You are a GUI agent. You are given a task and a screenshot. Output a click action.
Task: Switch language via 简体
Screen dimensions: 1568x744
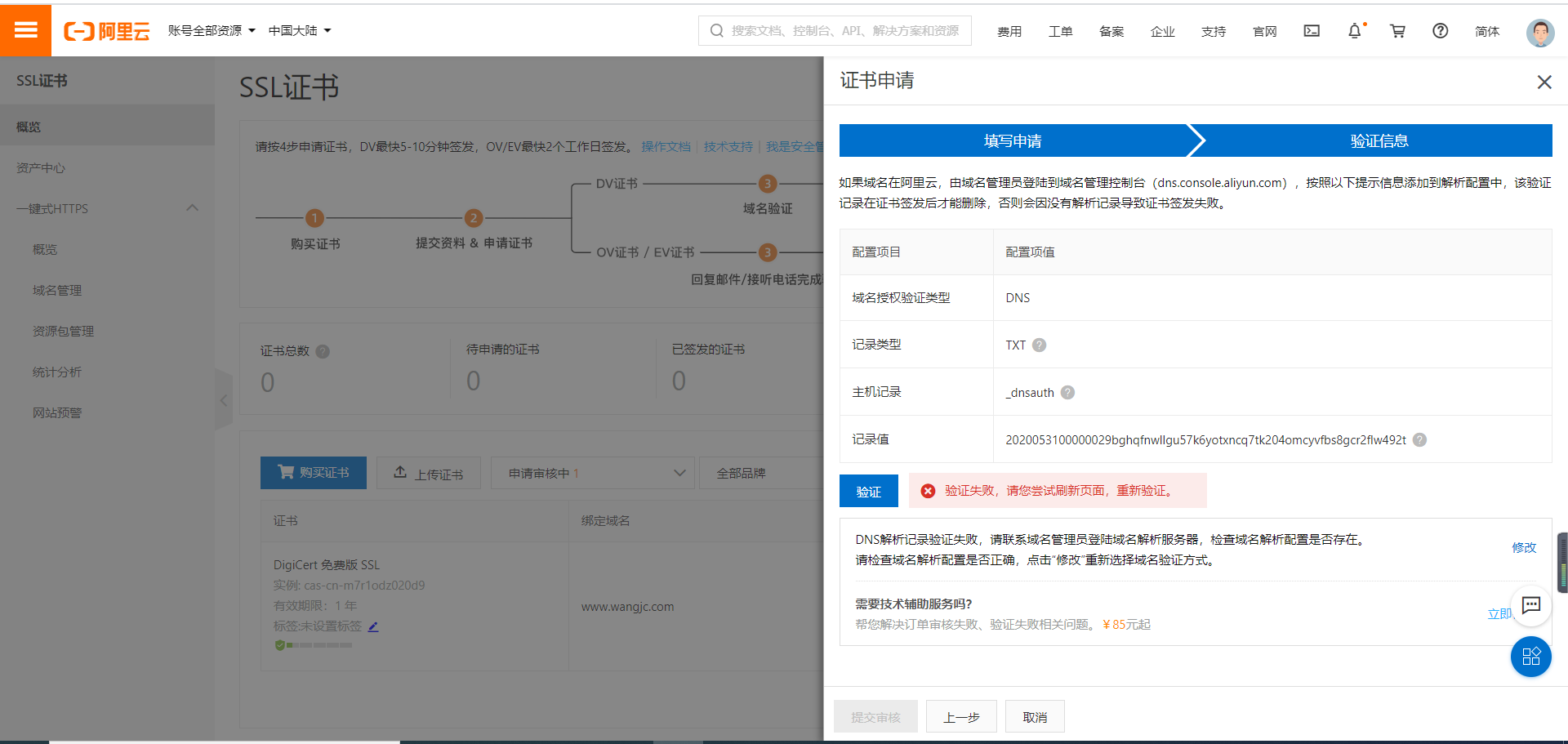coord(1487,31)
